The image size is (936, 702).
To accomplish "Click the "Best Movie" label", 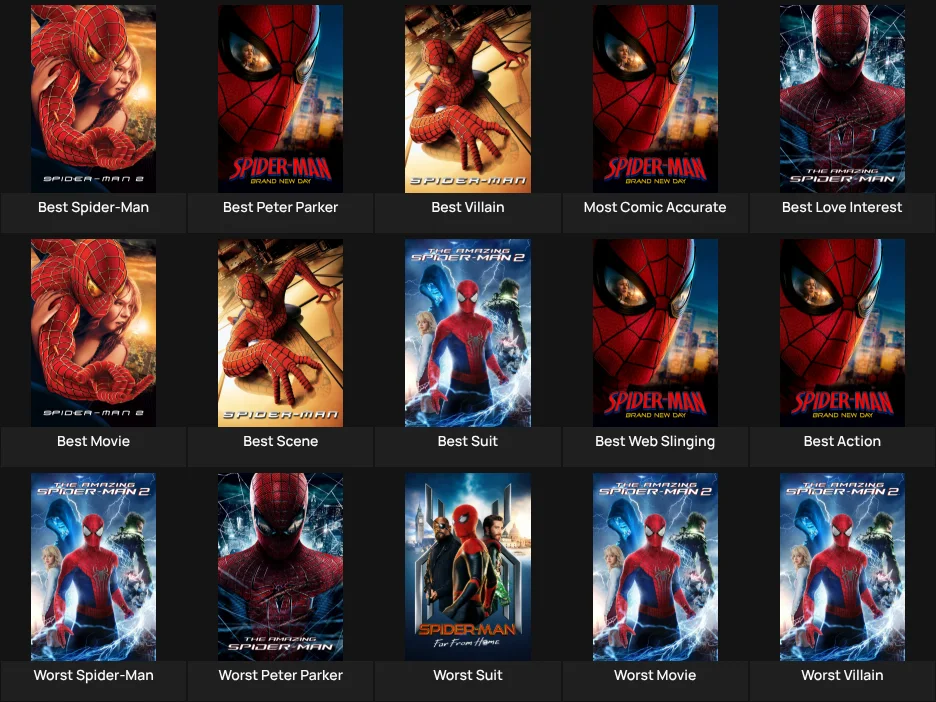I will pos(93,441).
